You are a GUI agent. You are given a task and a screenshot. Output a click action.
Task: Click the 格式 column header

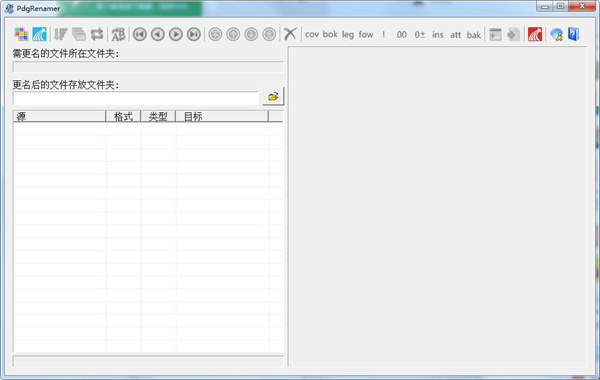123,116
